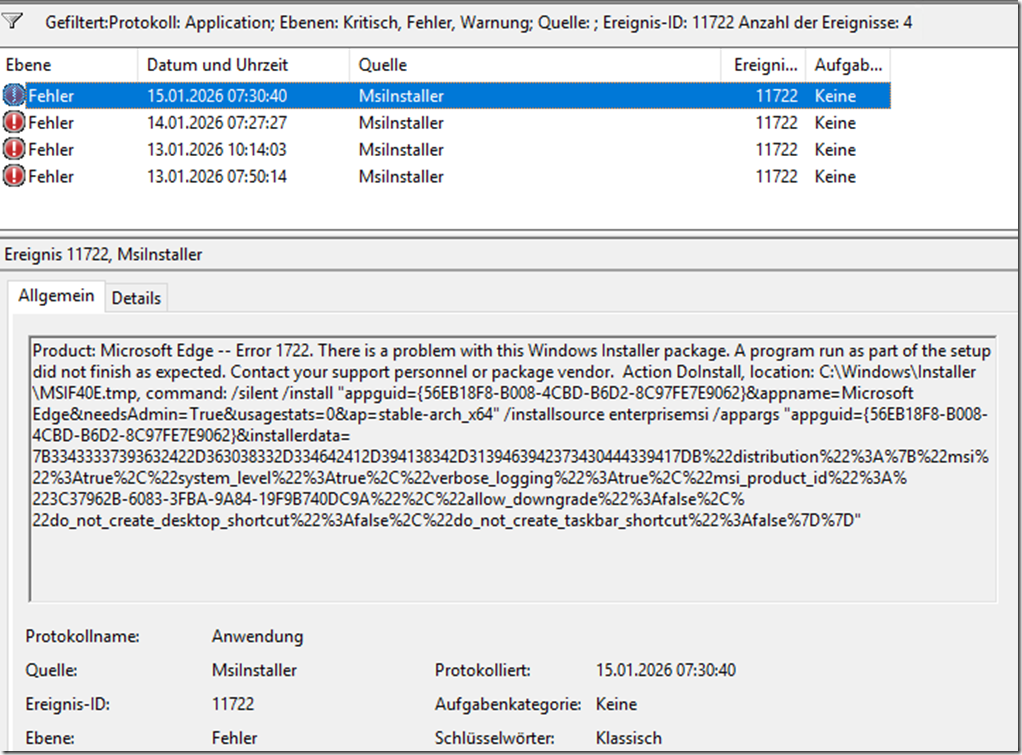Viewport: 1022px width, 755px height.
Task: Click error icon of 14.01.2026 event
Action: (x=14, y=123)
